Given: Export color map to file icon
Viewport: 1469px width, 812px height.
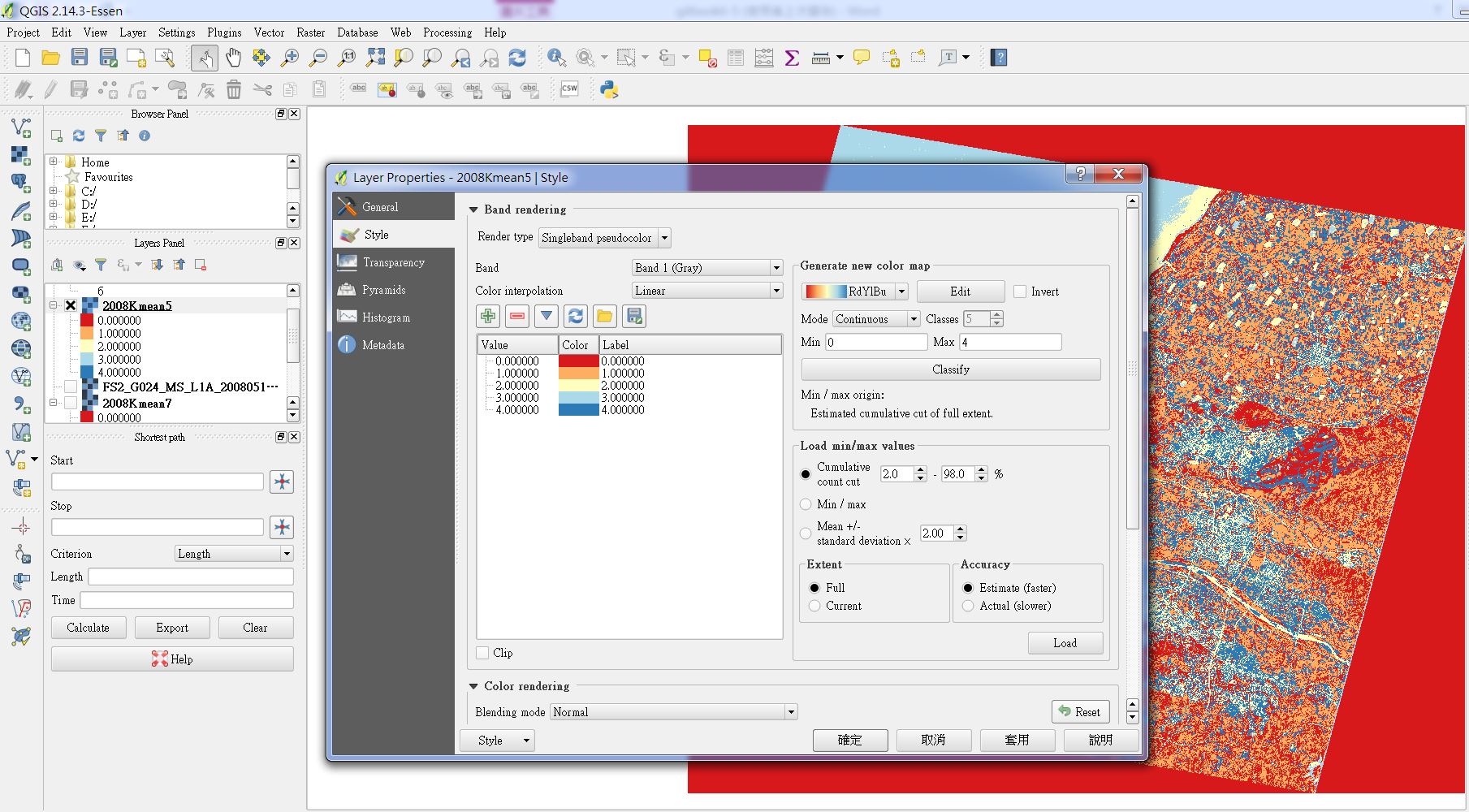Looking at the screenshot, I should pos(635,316).
